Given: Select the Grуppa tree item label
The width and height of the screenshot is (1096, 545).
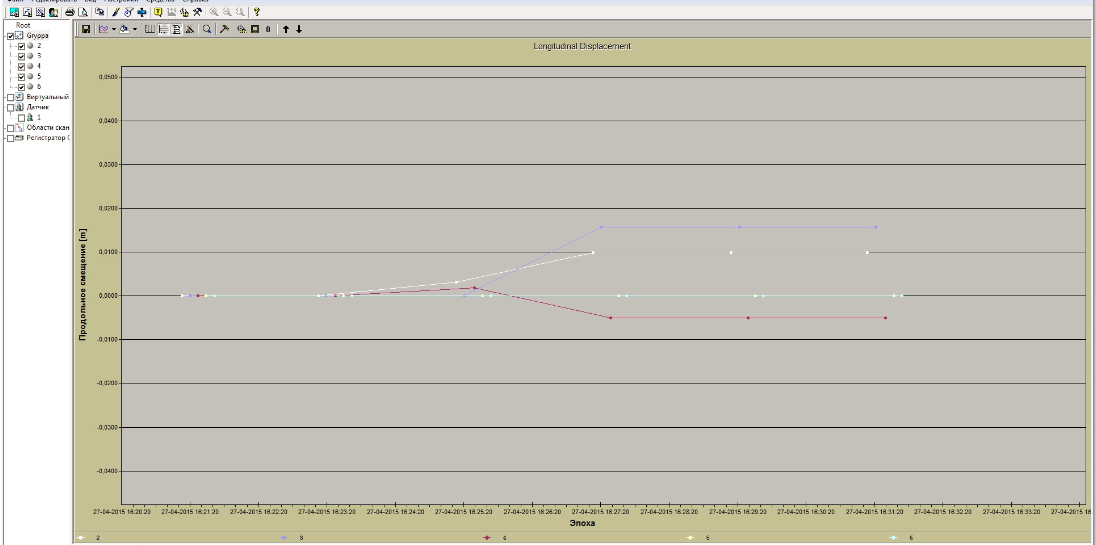Looking at the screenshot, I should click(x=37, y=36).
